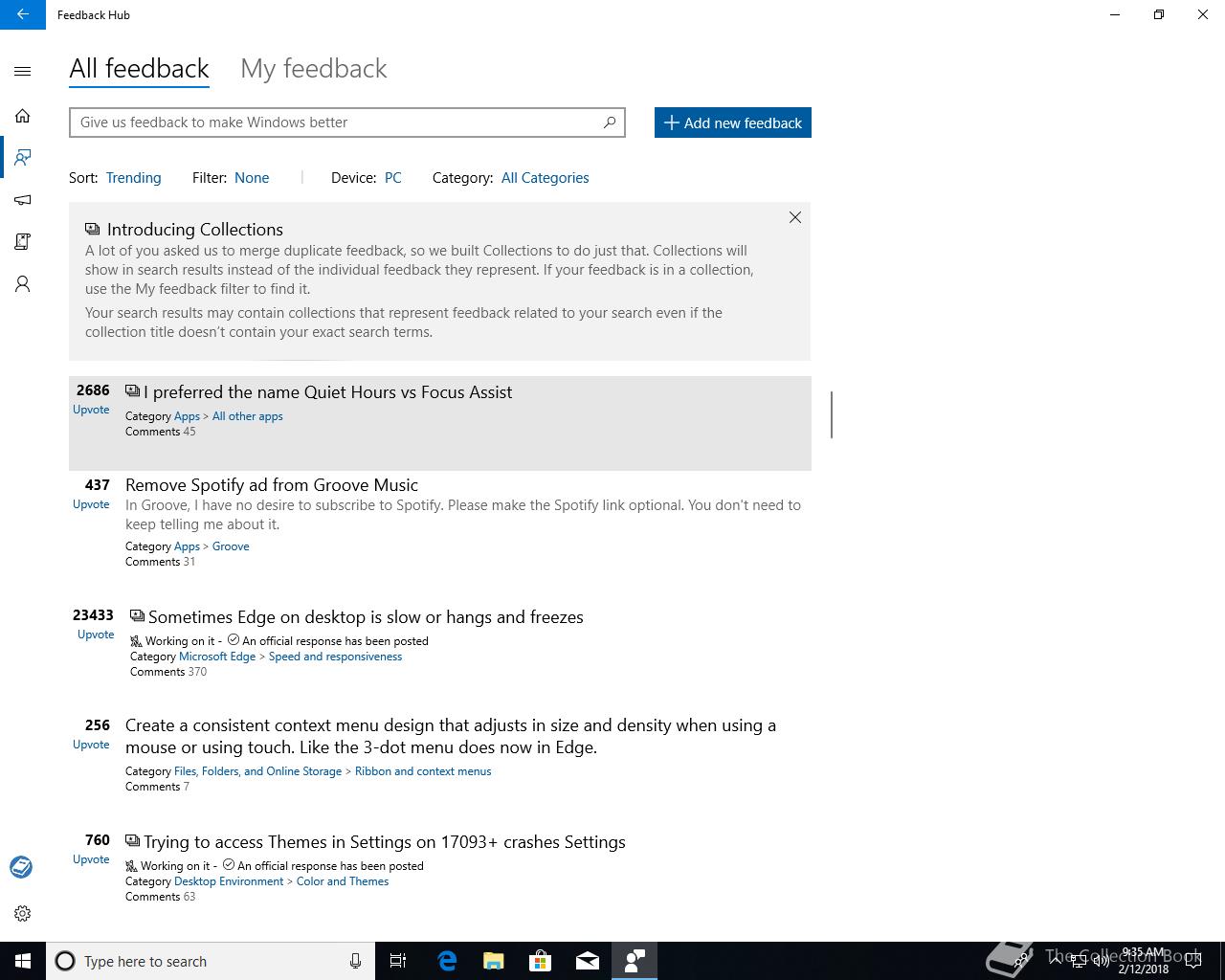Upvote the Quiet Hours vs Focus Assist feedback

click(91, 410)
